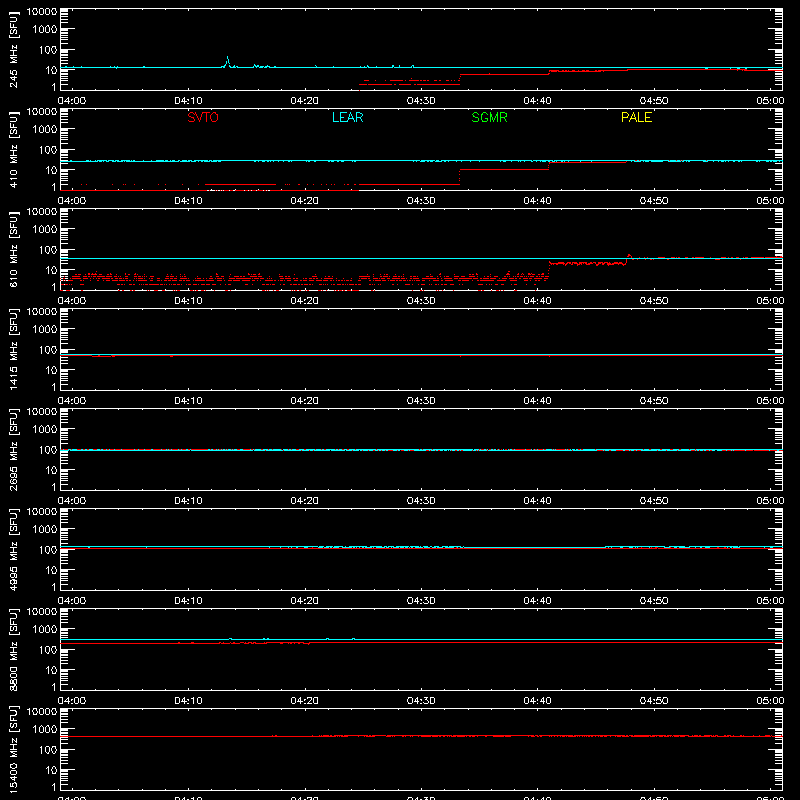
Task: Click 04:00 tick label below 410 MHz plot
Action: (x=72, y=201)
